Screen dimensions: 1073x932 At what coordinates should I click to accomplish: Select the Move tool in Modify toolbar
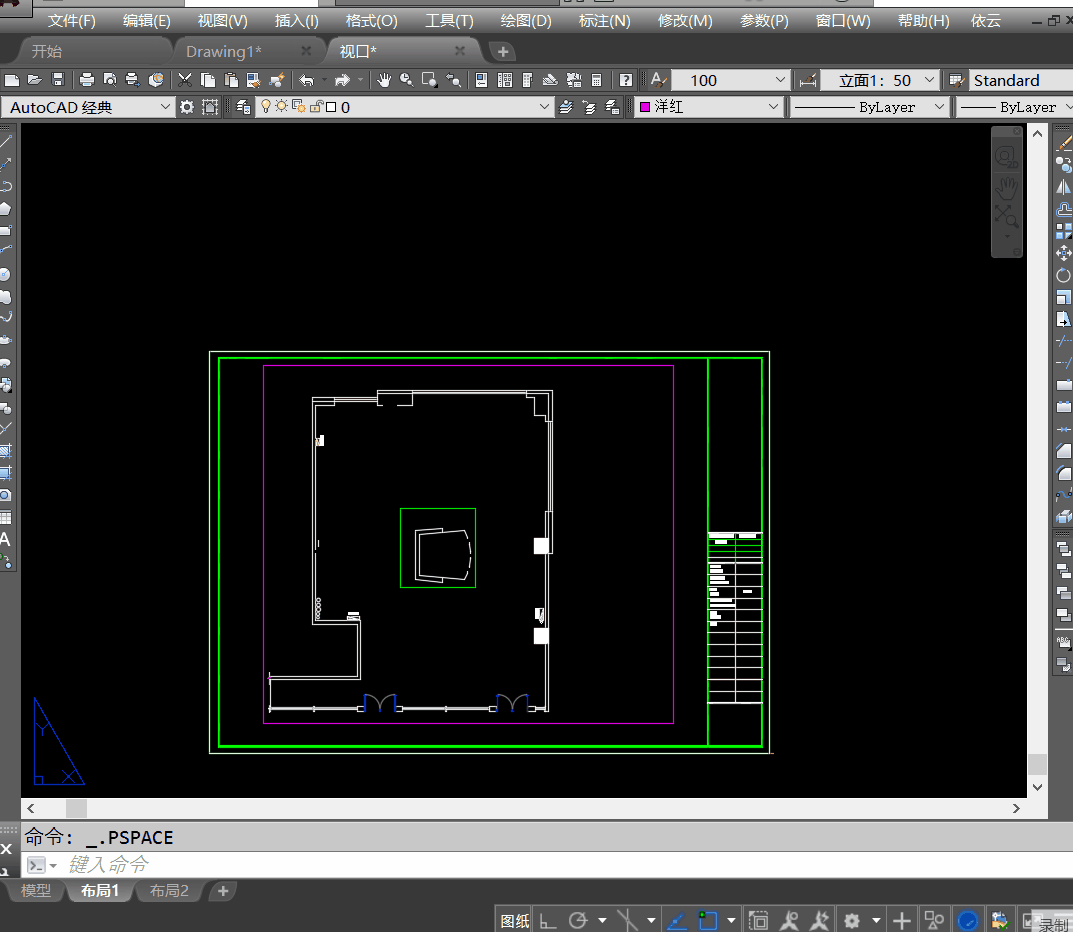1063,253
